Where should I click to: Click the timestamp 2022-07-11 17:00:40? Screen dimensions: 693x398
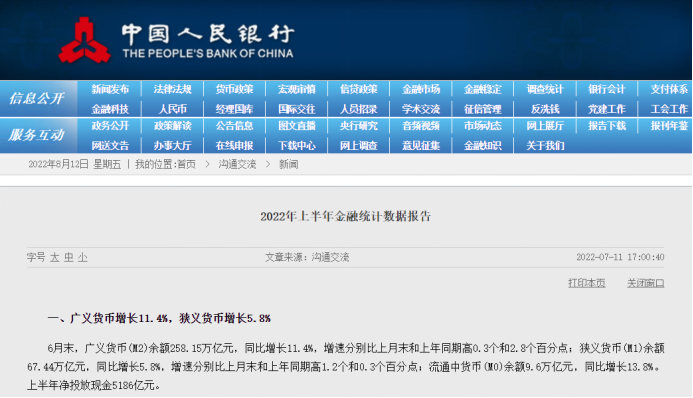tap(620, 257)
